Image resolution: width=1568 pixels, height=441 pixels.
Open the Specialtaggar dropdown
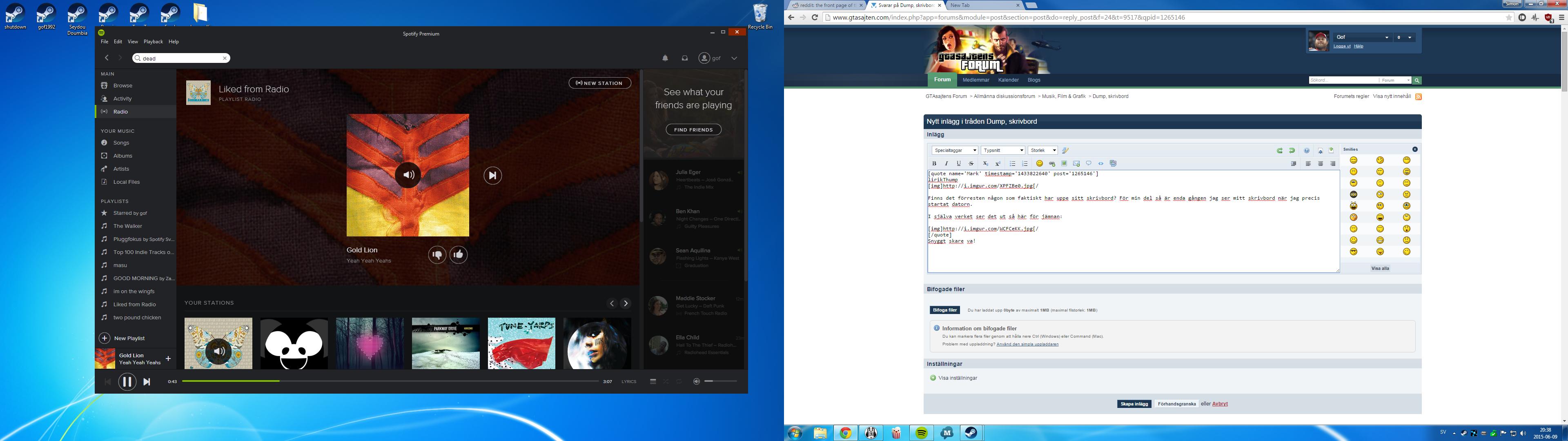coord(954,150)
